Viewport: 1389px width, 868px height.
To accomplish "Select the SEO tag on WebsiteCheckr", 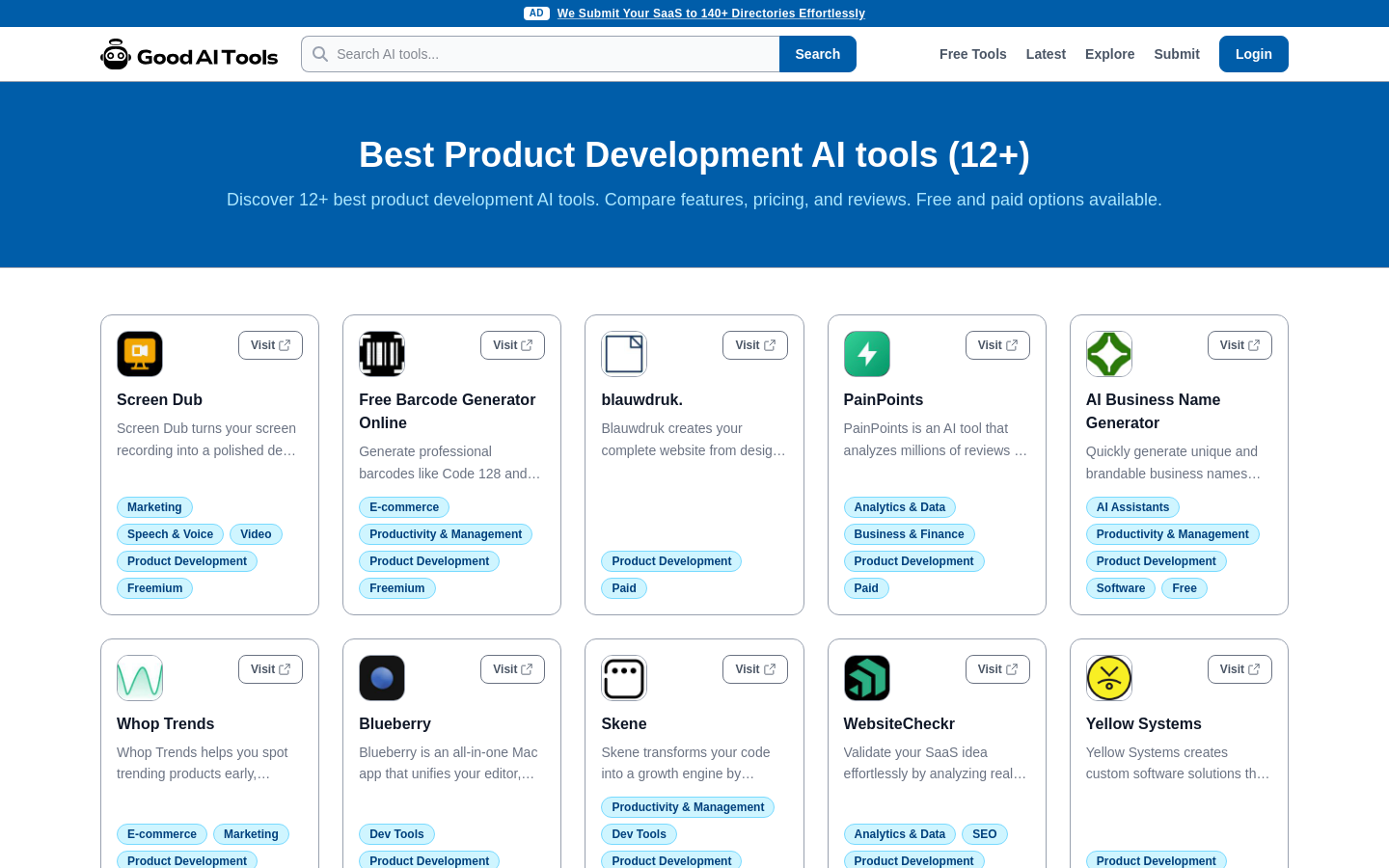I will [985, 834].
